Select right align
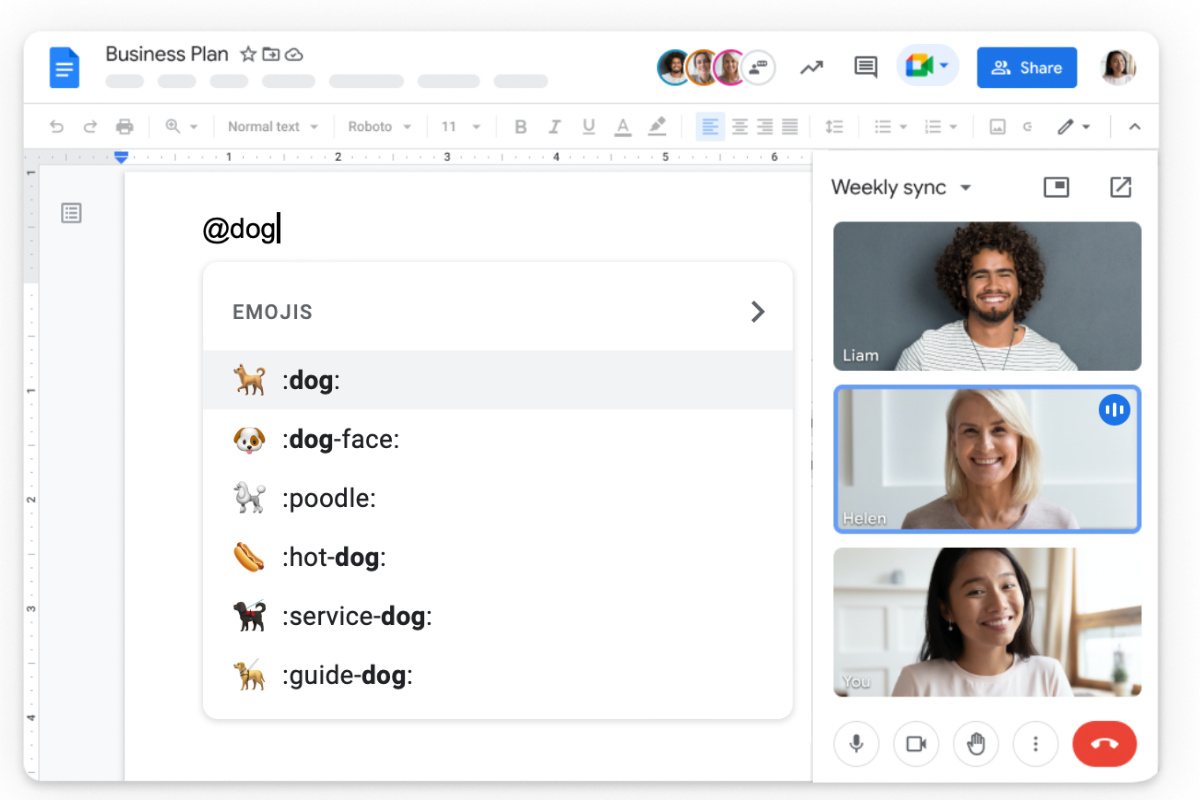Image resolution: width=1200 pixels, height=800 pixels. click(x=765, y=127)
